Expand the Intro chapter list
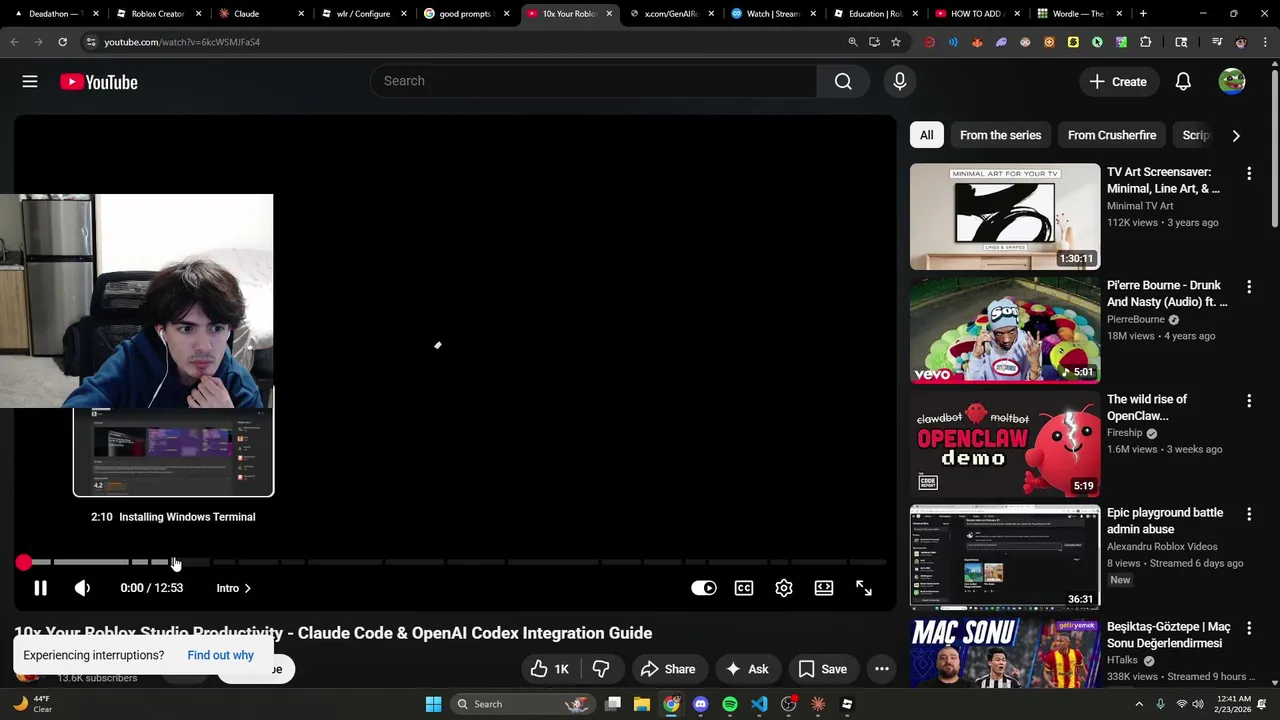The width and height of the screenshot is (1280, 720). [x=234, y=588]
